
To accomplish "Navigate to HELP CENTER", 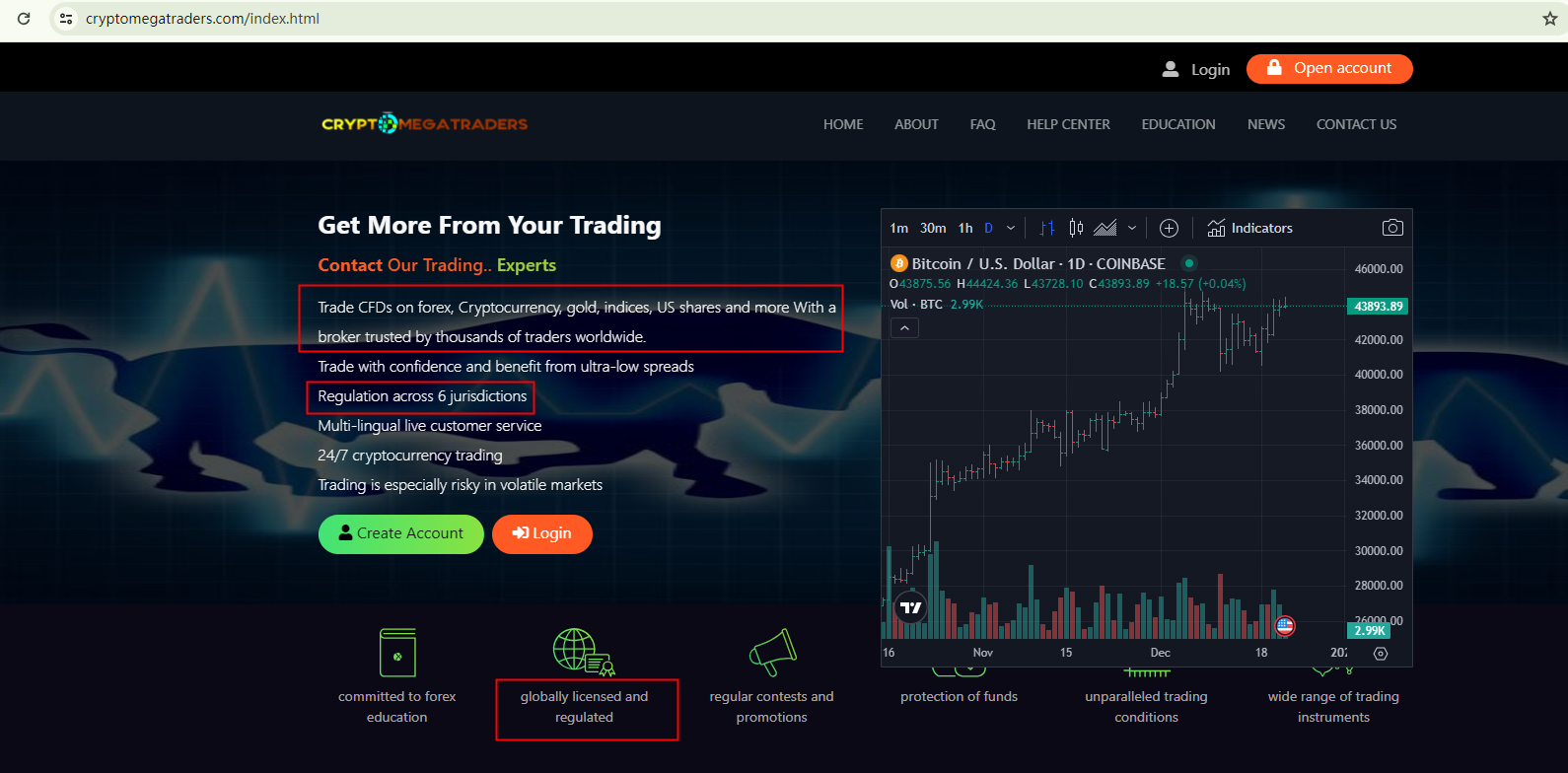I will (x=1068, y=124).
